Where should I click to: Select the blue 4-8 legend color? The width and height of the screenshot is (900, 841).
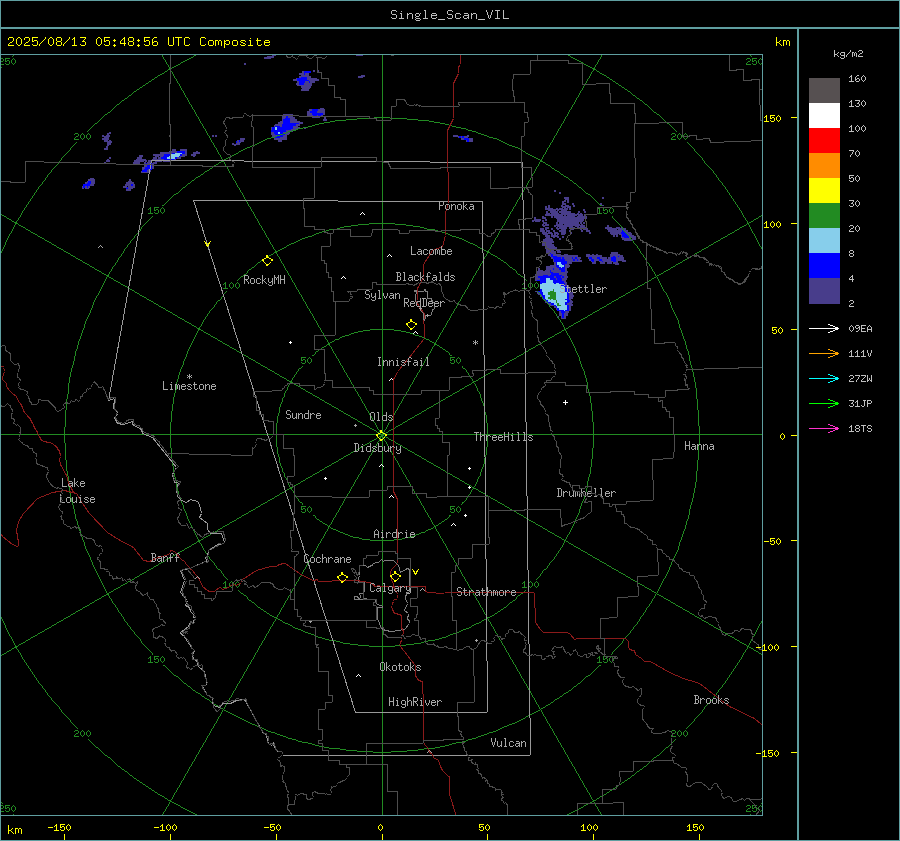[824, 266]
